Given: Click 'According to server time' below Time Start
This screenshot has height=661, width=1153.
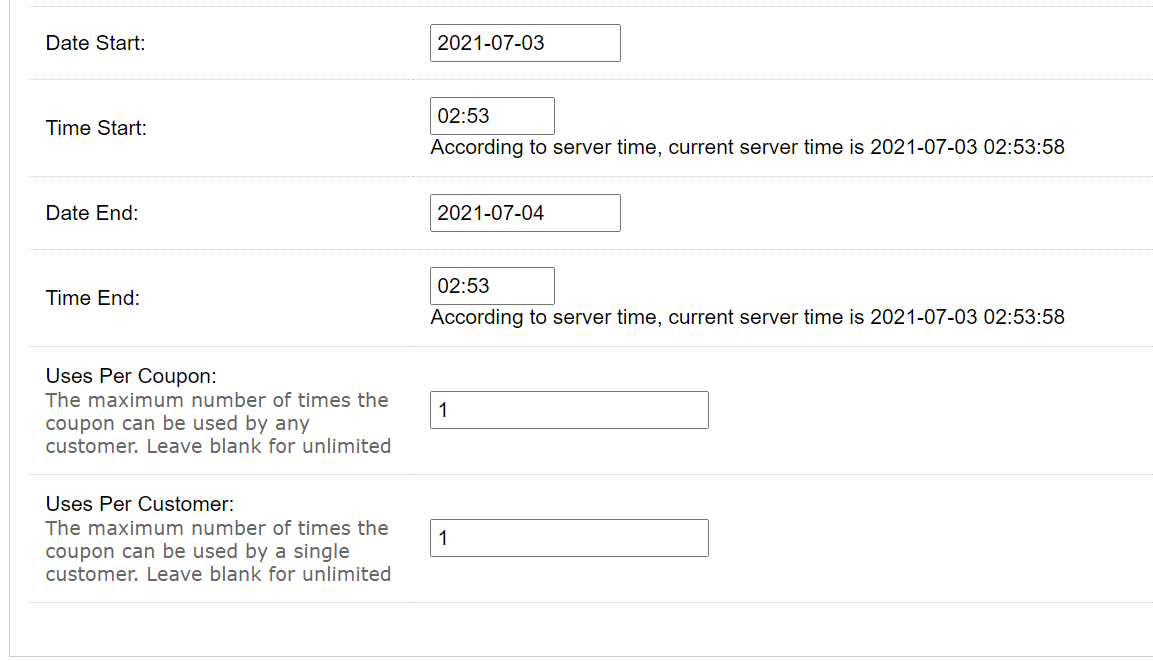Looking at the screenshot, I should pos(546,147).
